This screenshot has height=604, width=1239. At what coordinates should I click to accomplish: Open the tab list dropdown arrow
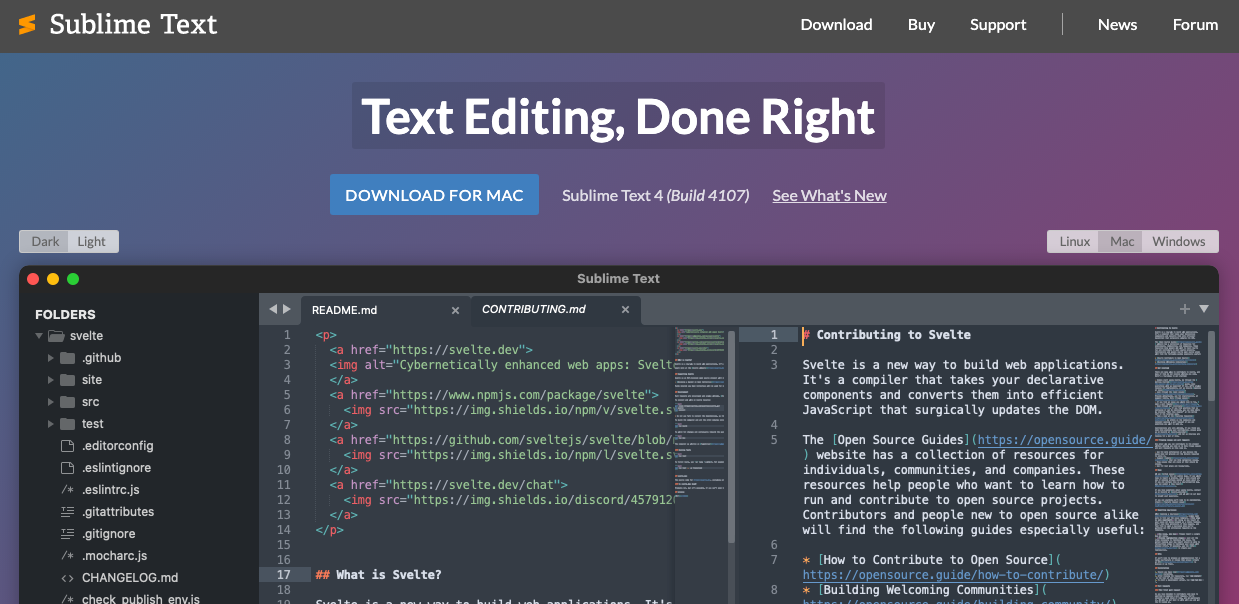click(x=1204, y=309)
